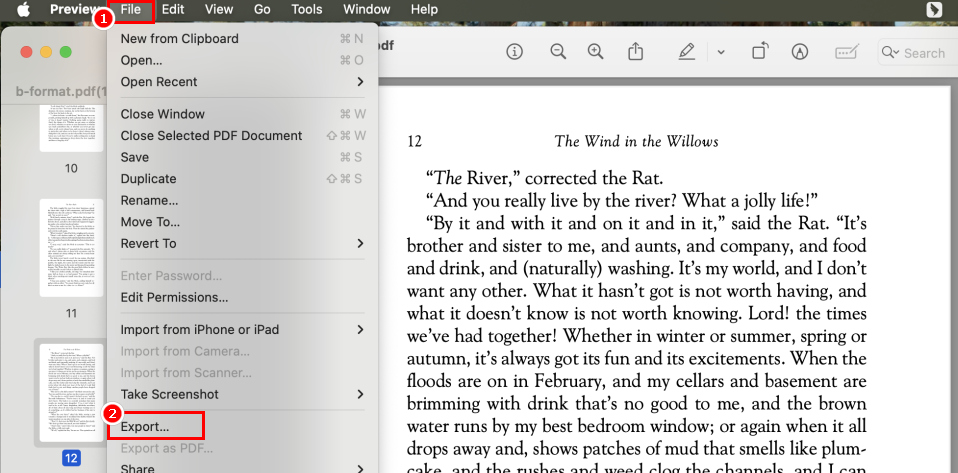This screenshot has width=958, height=473.
Task: Show the Markup toolbar icon
Action: point(799,52)
